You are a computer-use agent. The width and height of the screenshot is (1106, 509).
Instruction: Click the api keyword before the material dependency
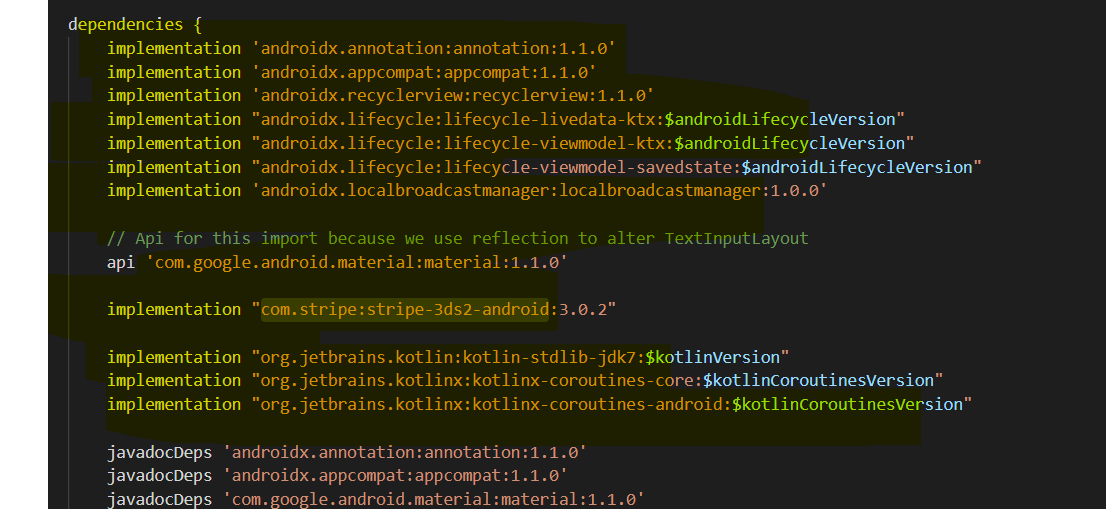pyautogui.click(x=120, y=262)
